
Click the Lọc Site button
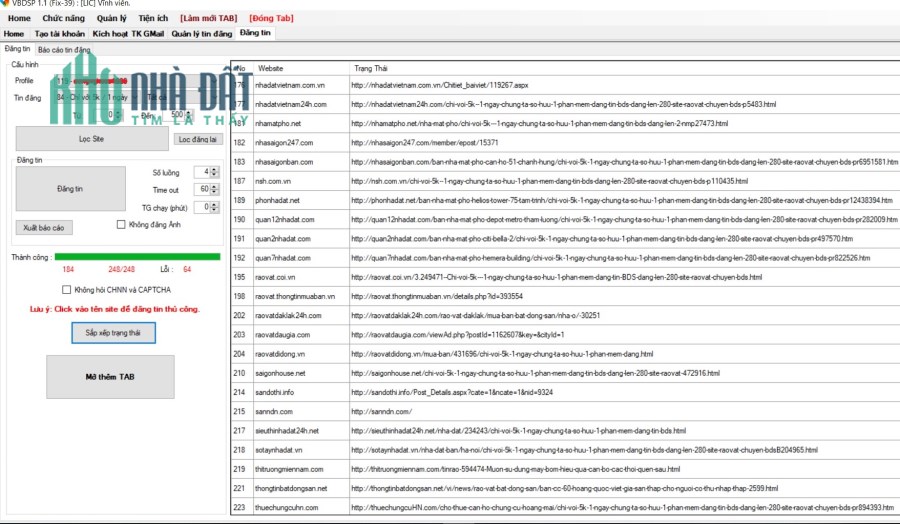92,139
